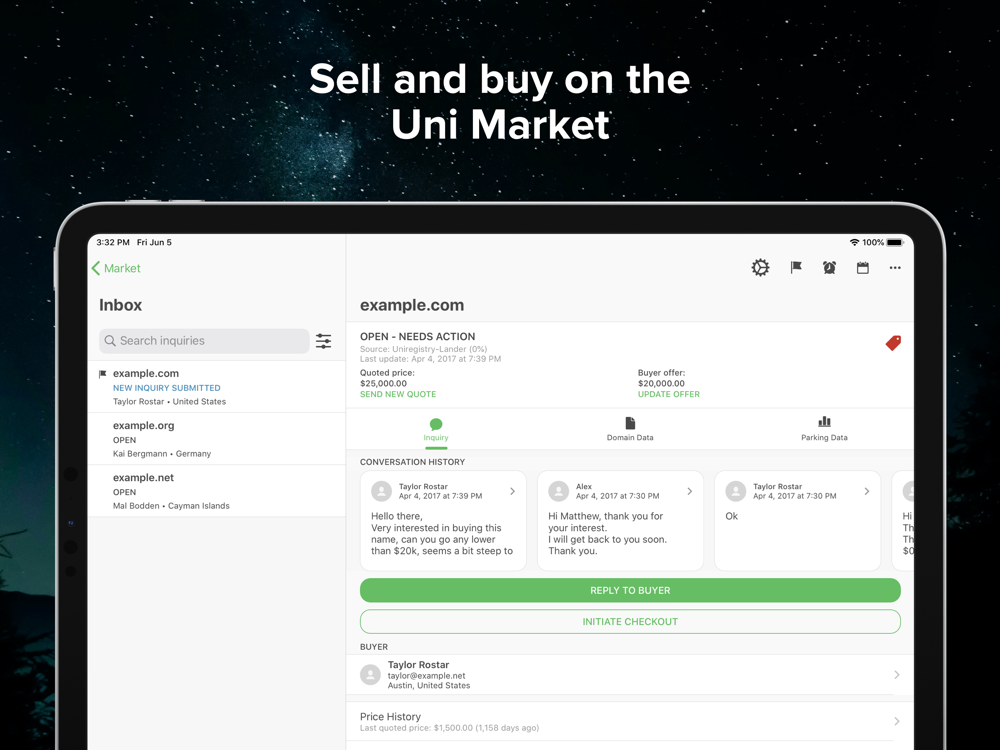The image size is (1000, 750).
Task: Select the example.net inquiry from Mal Bodden
Action: coord(217,491)
